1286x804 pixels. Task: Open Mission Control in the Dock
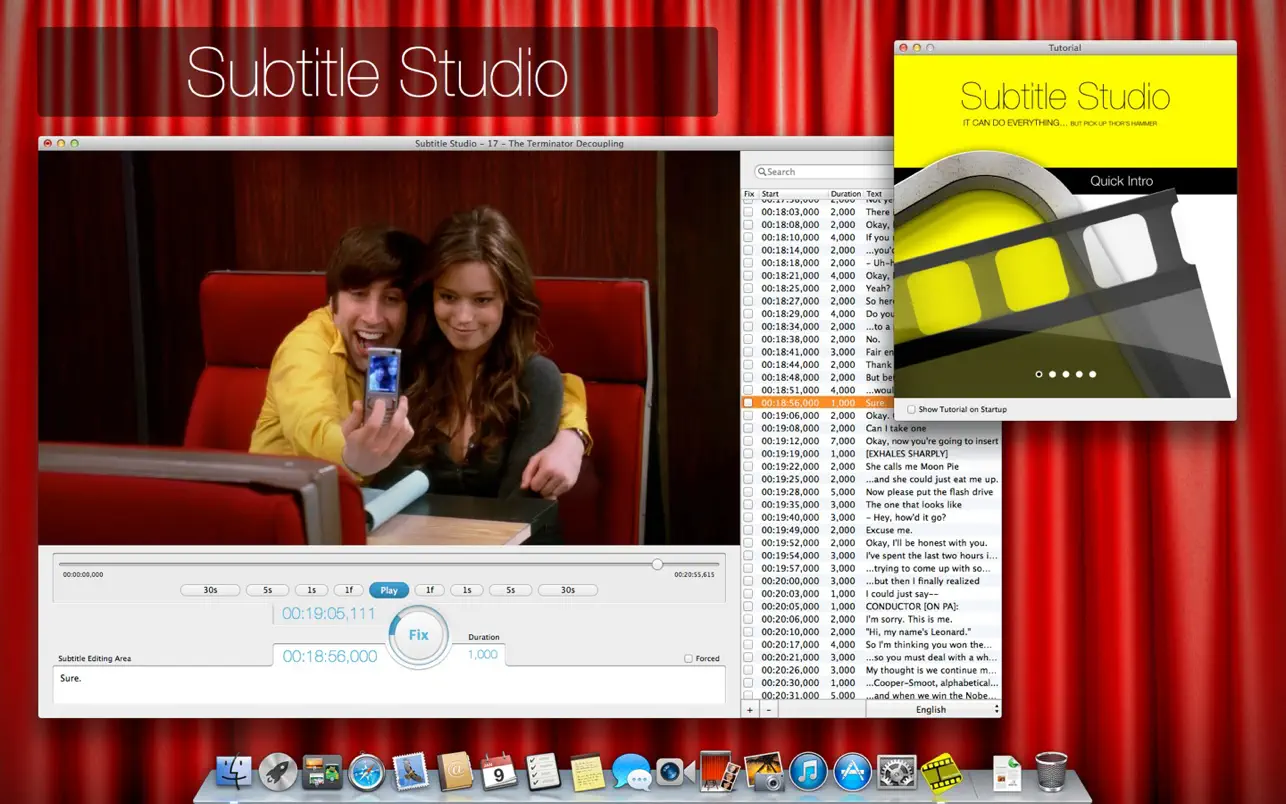coord(322,773)
